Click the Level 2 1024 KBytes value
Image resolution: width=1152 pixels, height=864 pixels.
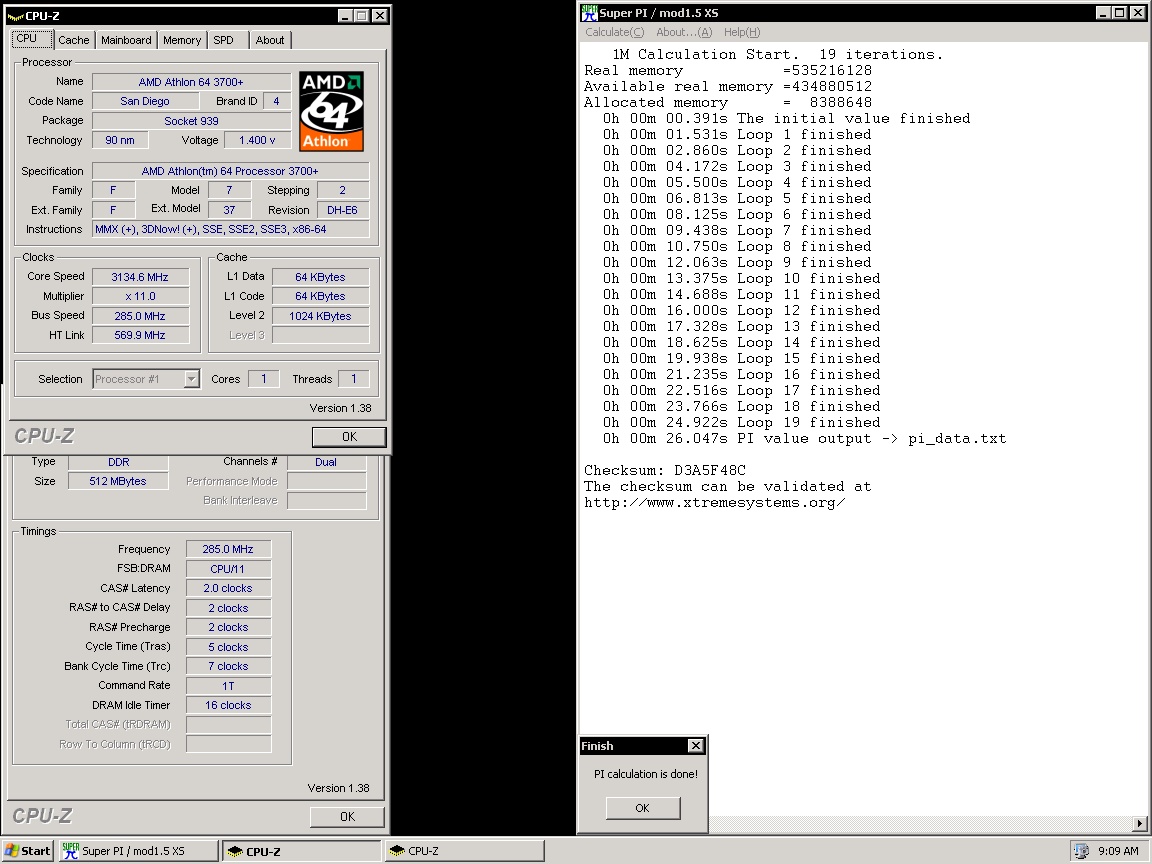(320, 316)
